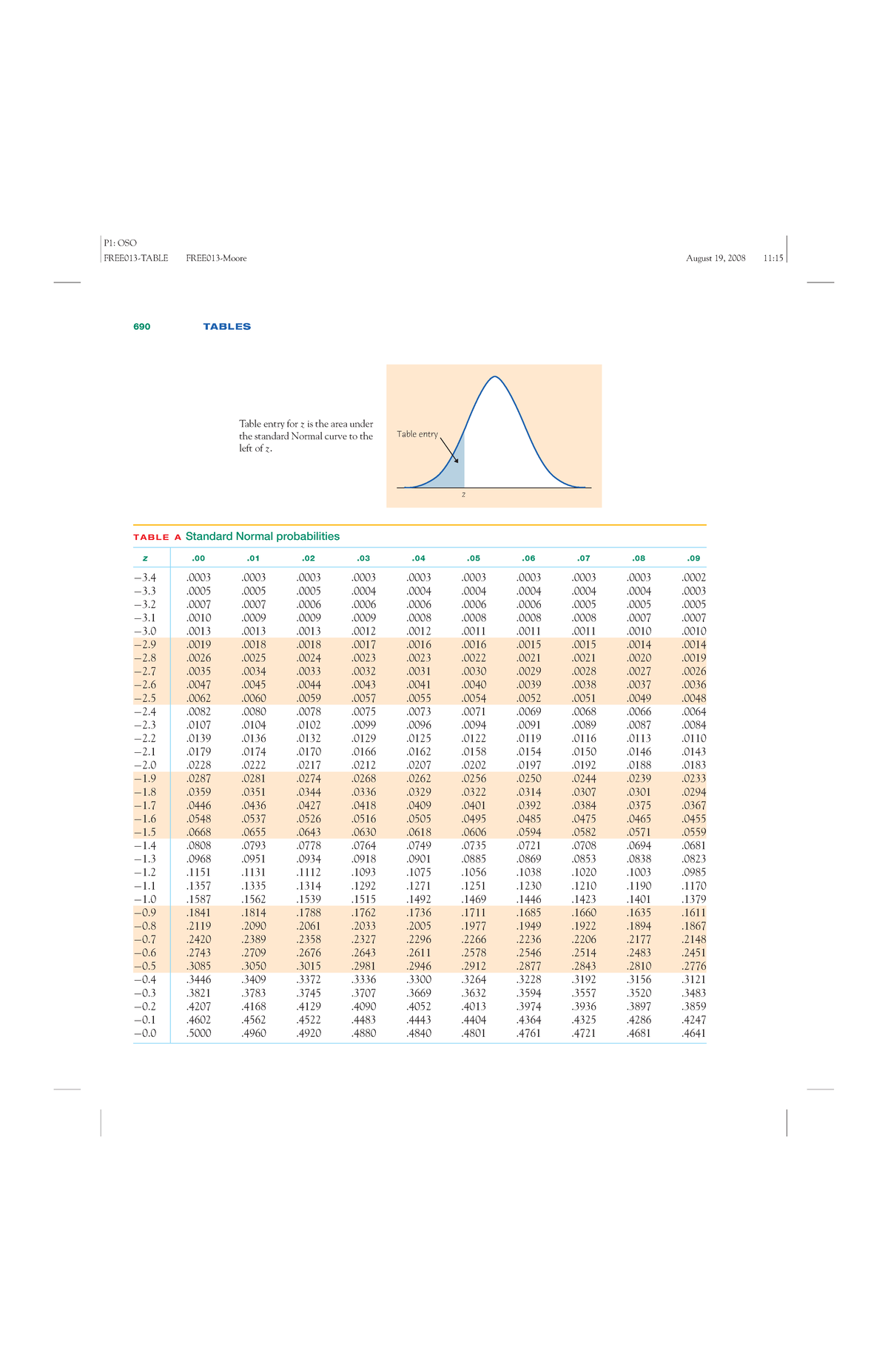The image size is (888, 1372).
Task: Click the row label '−3.0'
Action: tap(145, 632)
